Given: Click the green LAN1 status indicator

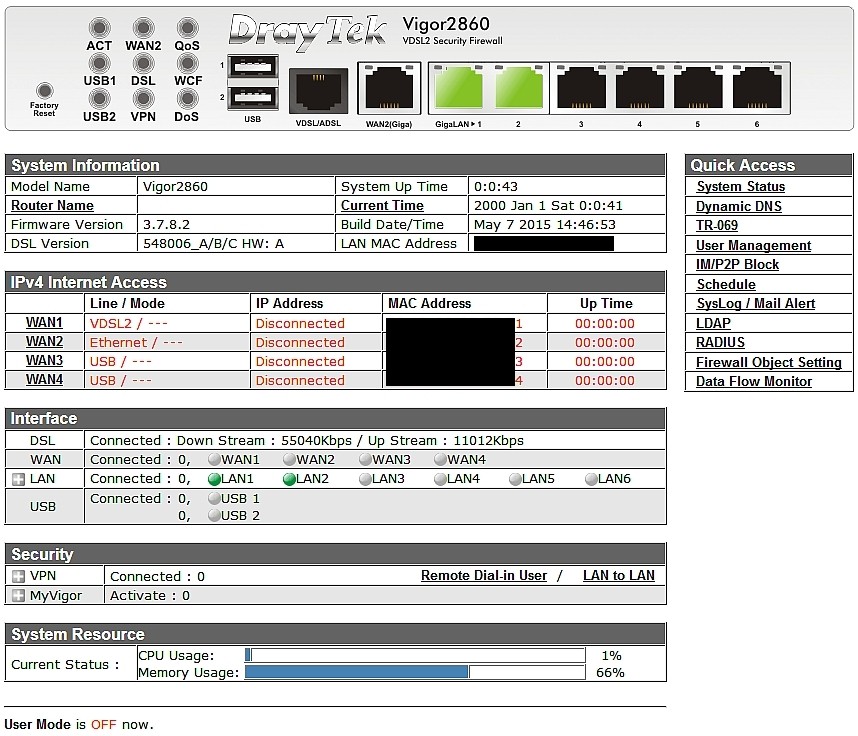Looking at the screenshot, I should 213,478.
